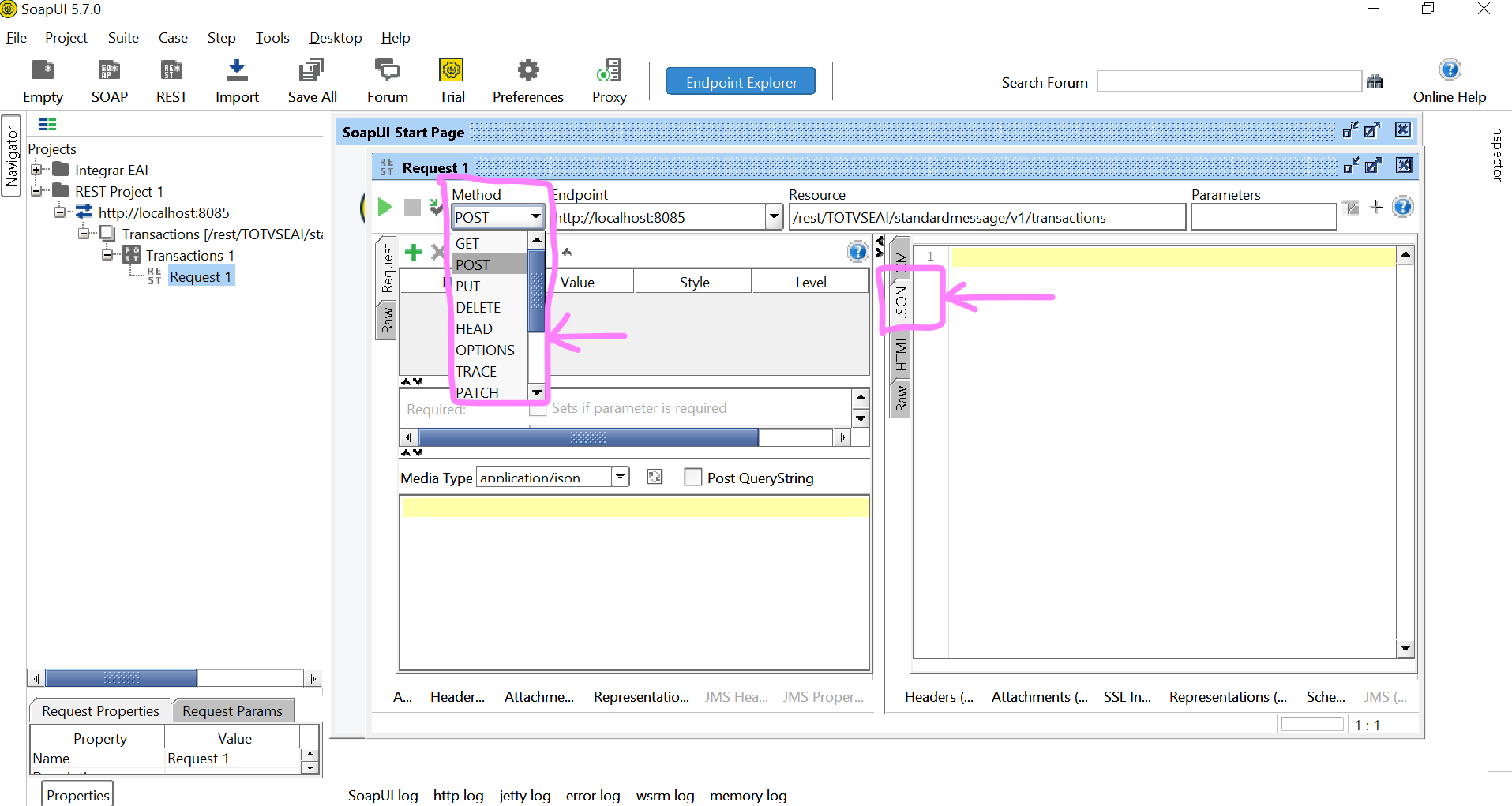Select GET from the method list
The width and height of the screenshot is (1512, 806).
(490, 243)
